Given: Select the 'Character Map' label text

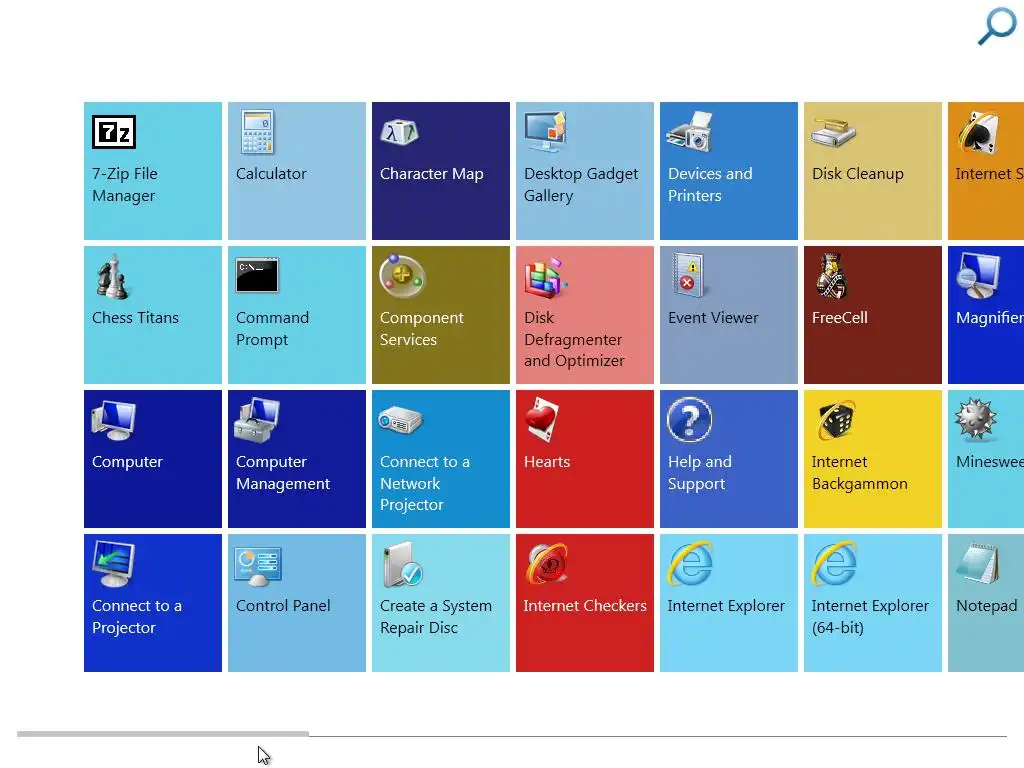Looking at the screenshot, I should coord(432,174).
